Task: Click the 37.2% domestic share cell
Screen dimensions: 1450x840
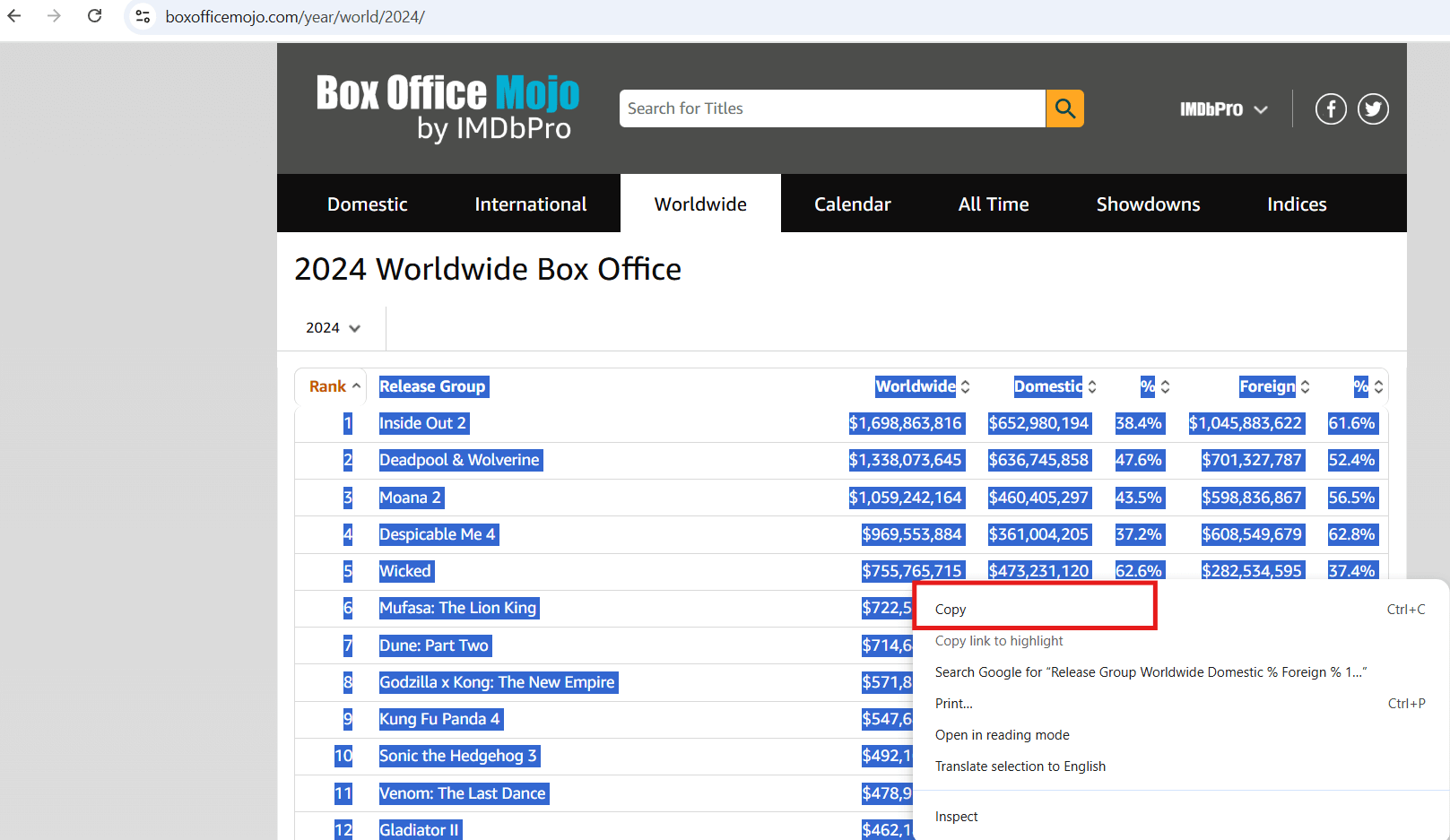Action: point(1139,534)
